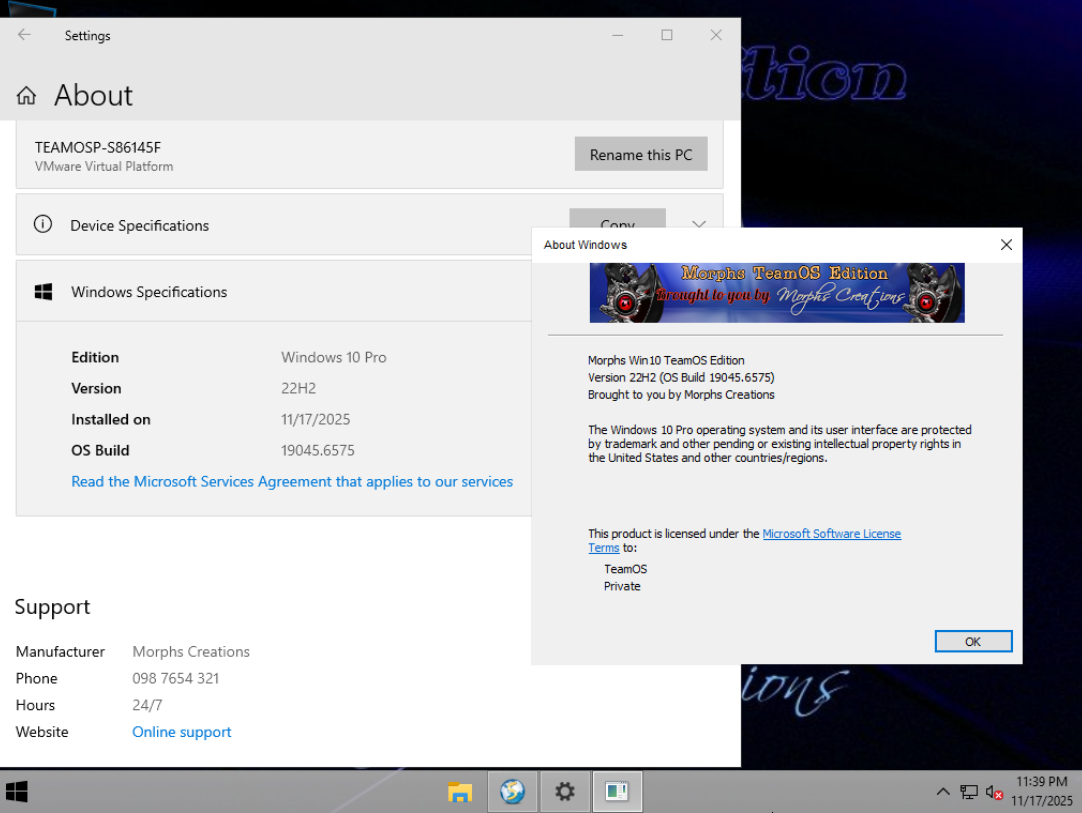Open the taskbar clock and date
The width and height of the screenshot is (1082, 813).
(1041, 791)
